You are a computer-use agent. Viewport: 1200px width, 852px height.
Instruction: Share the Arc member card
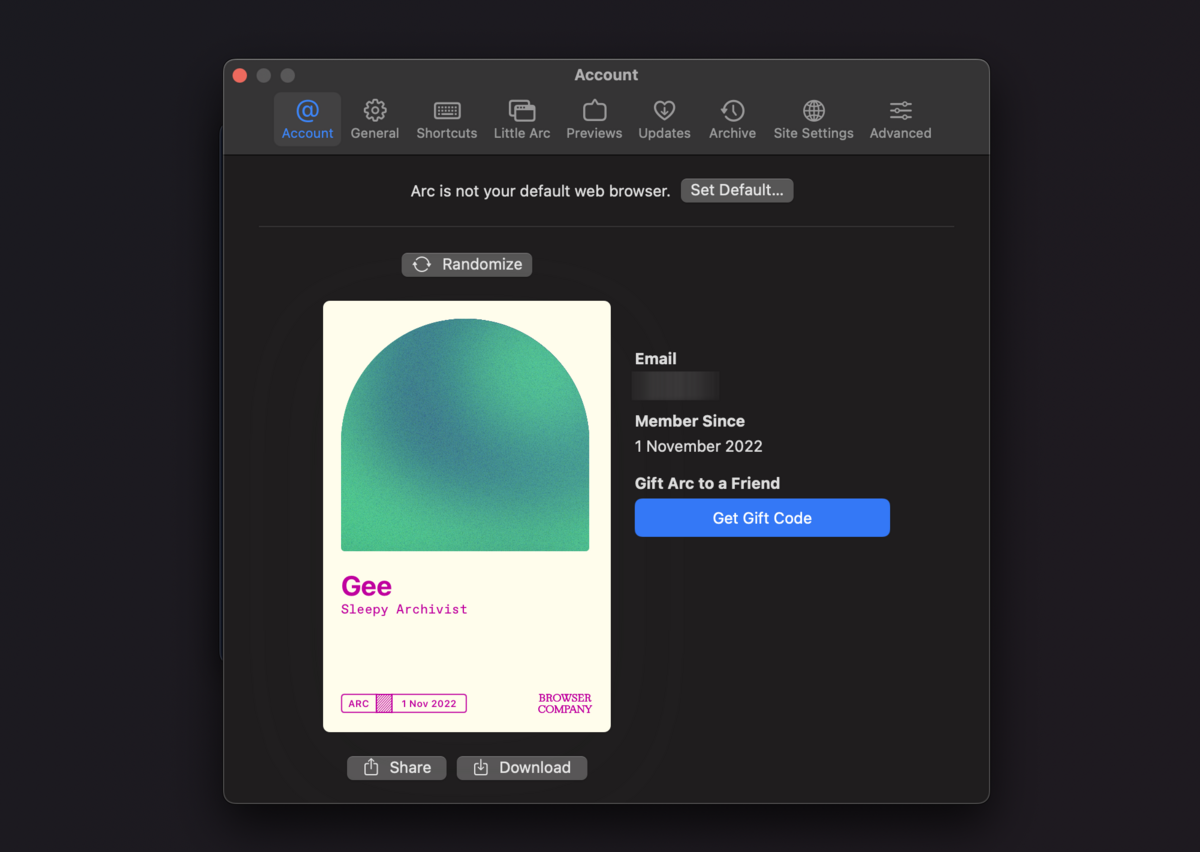[x=397, y=767]
